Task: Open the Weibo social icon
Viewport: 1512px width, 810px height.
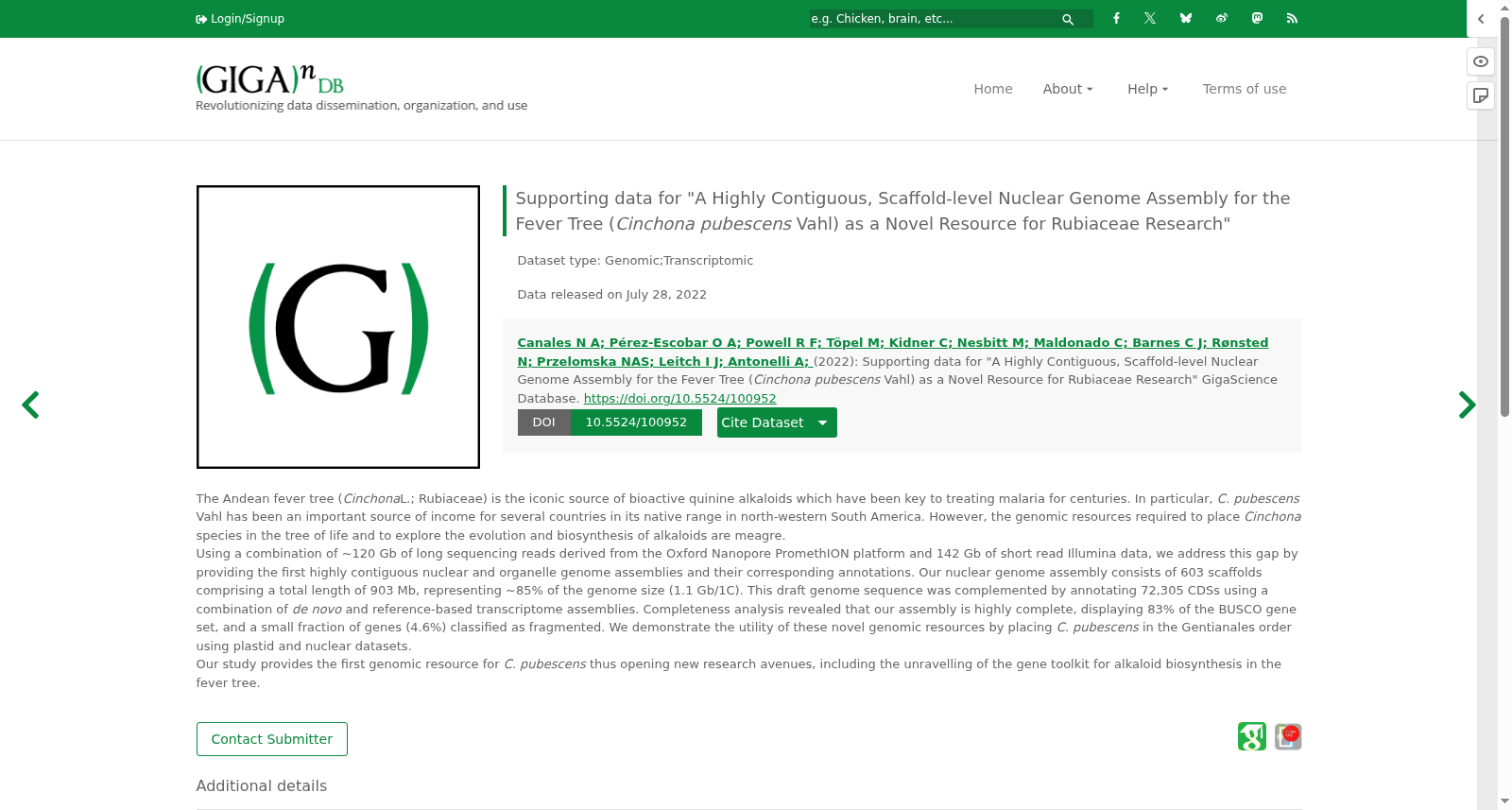Action: [x=1222, y=18]
